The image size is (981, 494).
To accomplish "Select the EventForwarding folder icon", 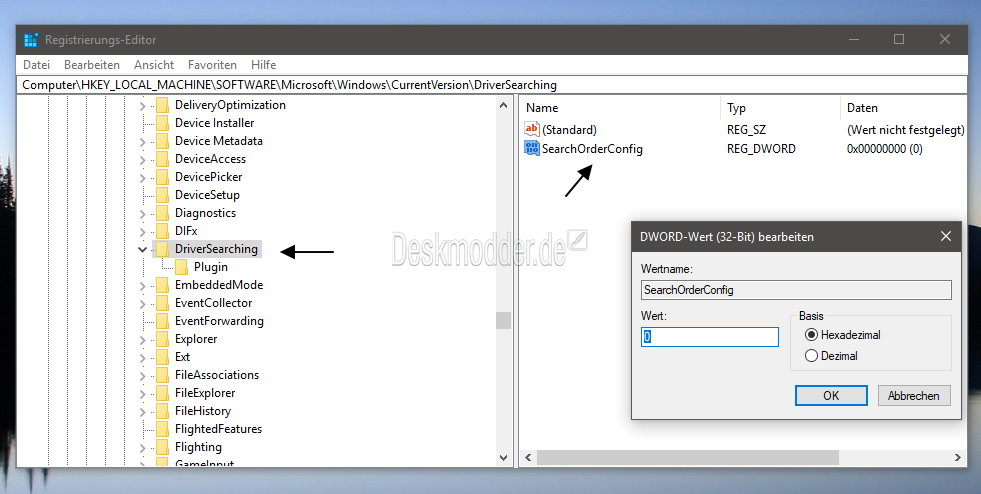I will tap(162, 321).
